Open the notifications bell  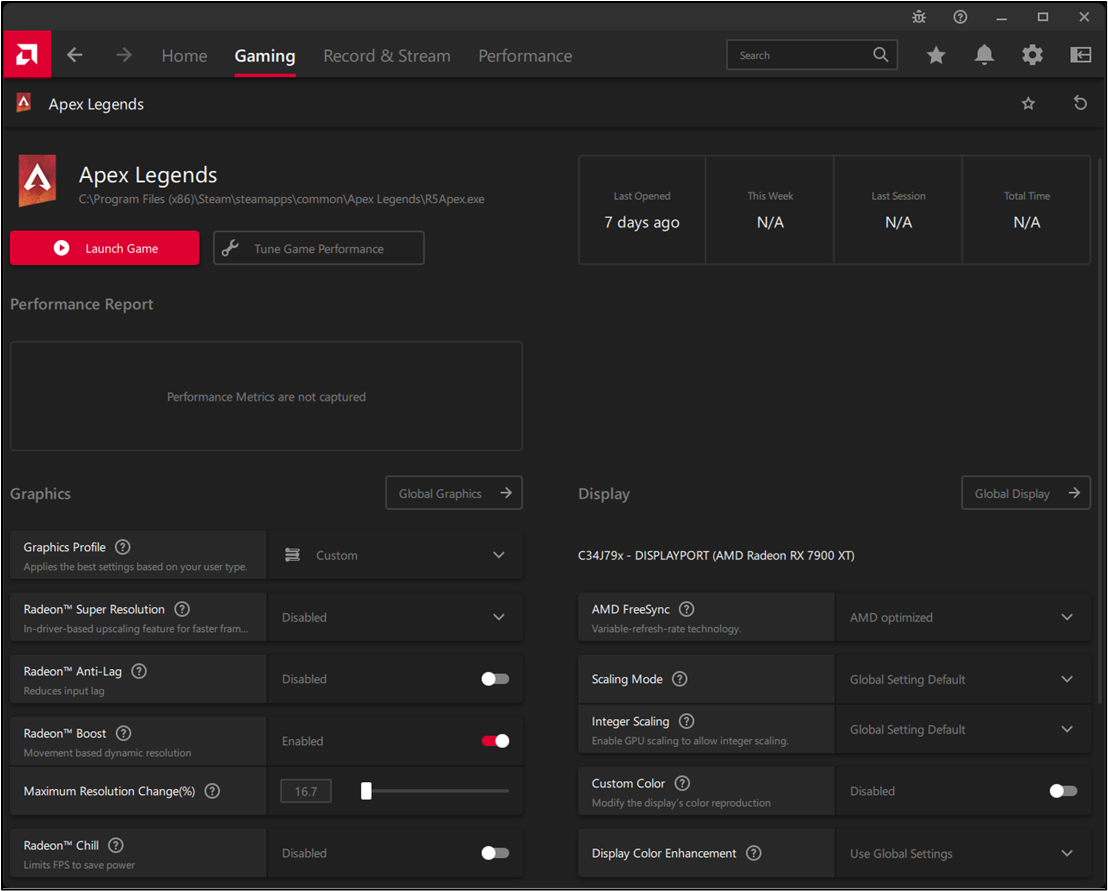click(x=984, y=55)
